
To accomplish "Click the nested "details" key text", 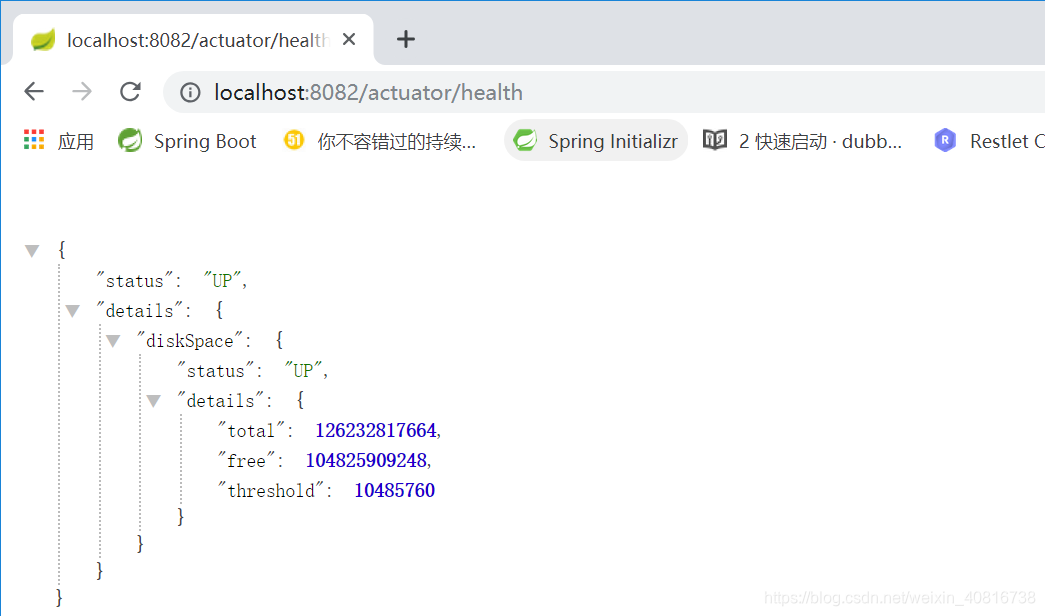I will pos(221,401).
